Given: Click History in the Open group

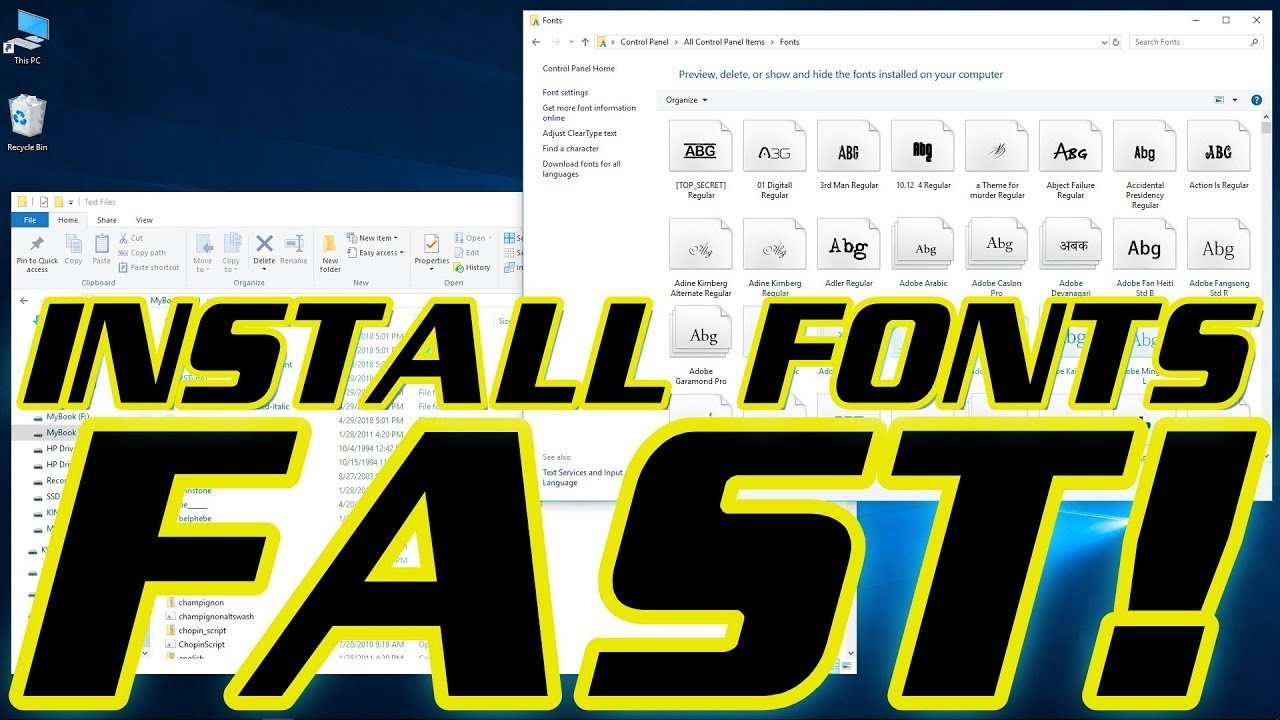Looking at the screenshot, I should [x=472, y=267].
